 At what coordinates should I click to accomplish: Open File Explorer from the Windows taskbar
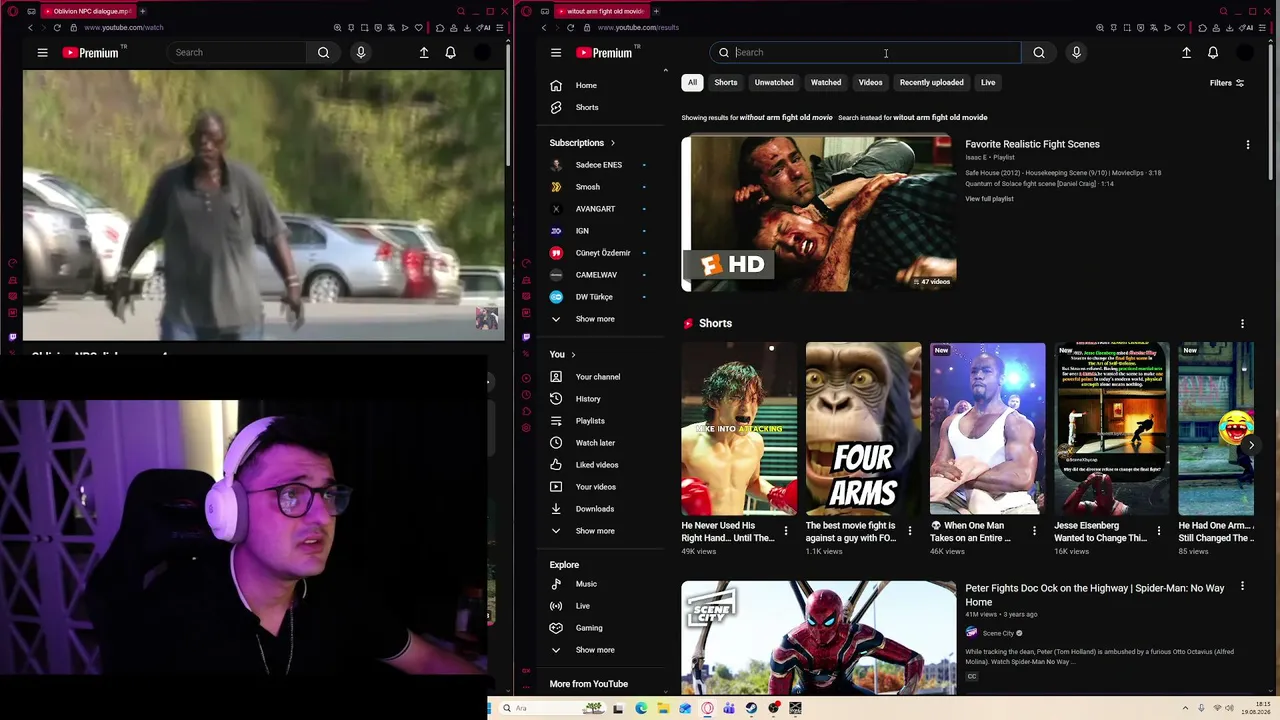[x=663, y=708]
